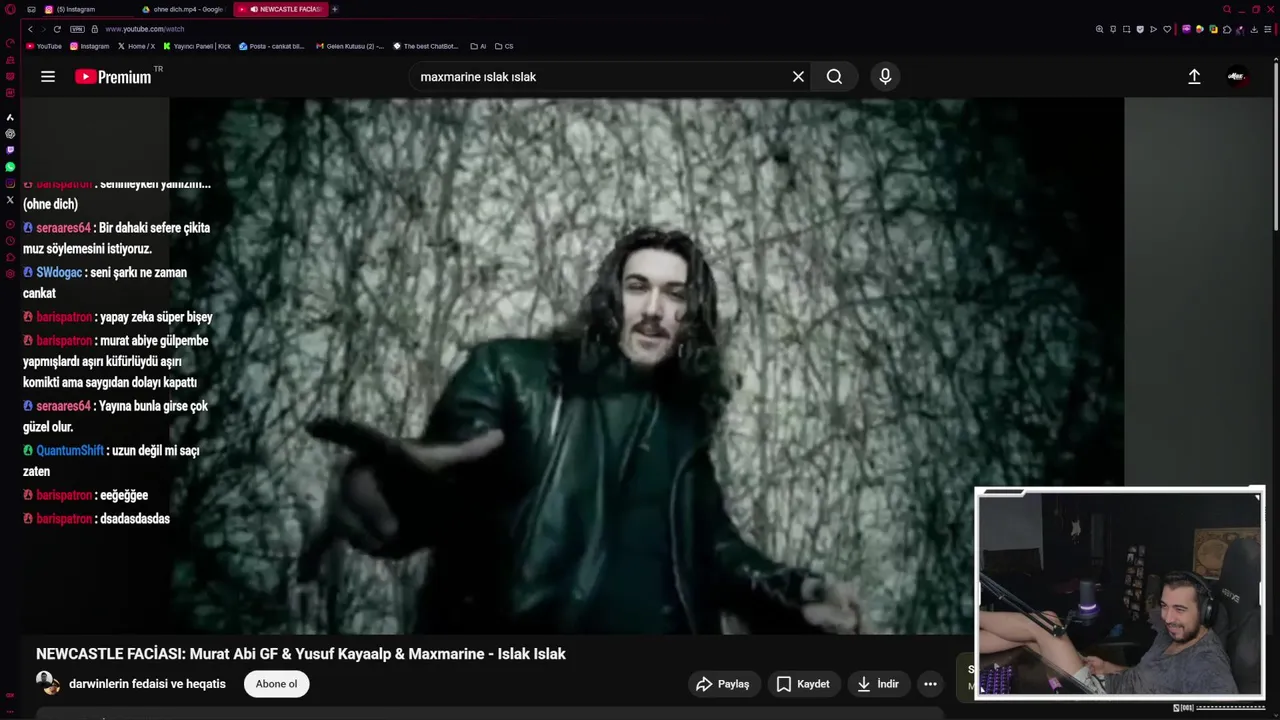Open the zoom magnifier toolbar icon

(1100, 29)
